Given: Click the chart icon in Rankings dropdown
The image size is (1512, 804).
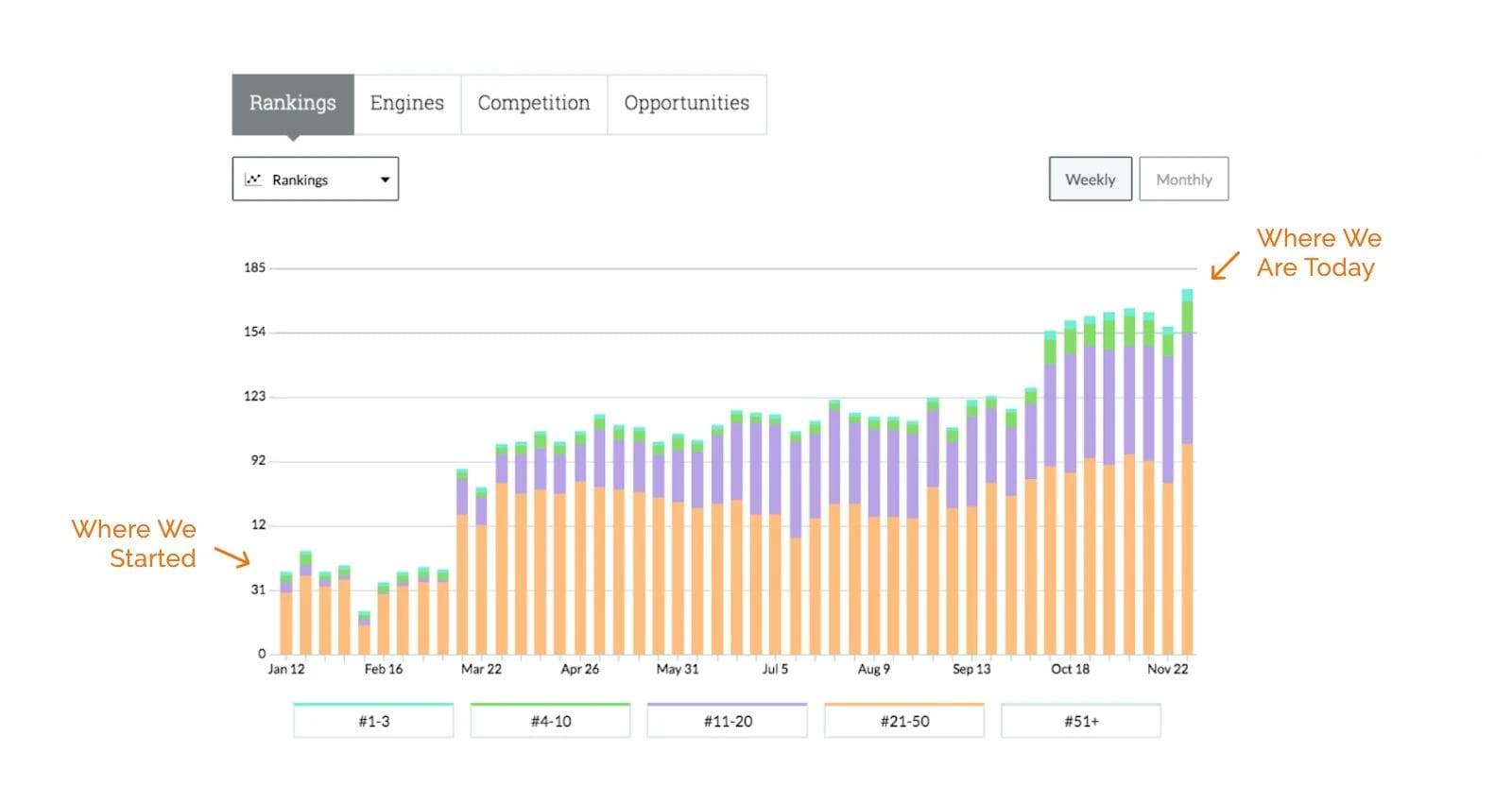Looking at the screenshot, I should tap(253, 180).
